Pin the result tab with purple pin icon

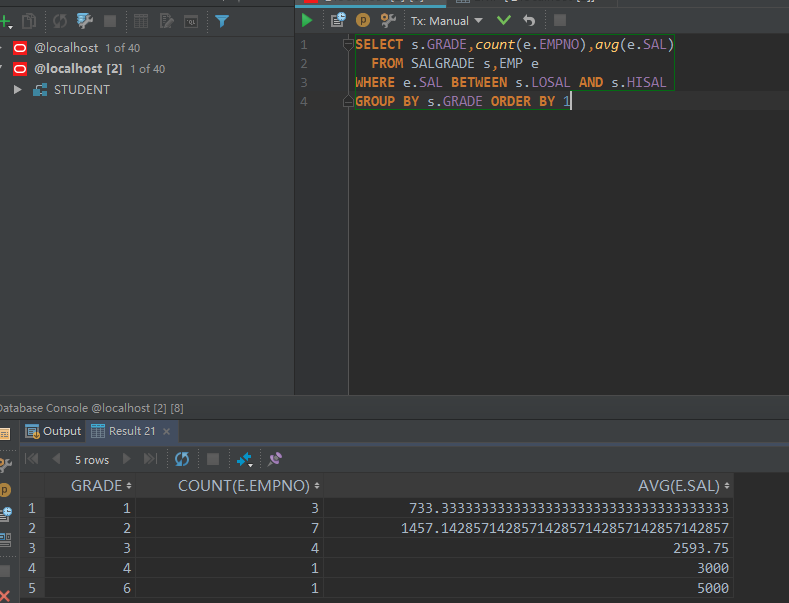pos(275,459)
